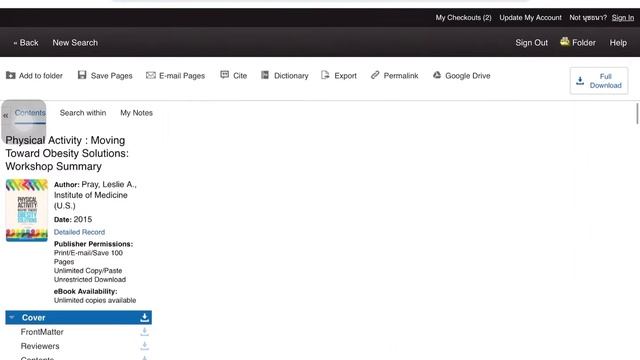Viewport: 640px width, 360px height.
Task: Open the My Notes tab
Action: coord(136,113)
